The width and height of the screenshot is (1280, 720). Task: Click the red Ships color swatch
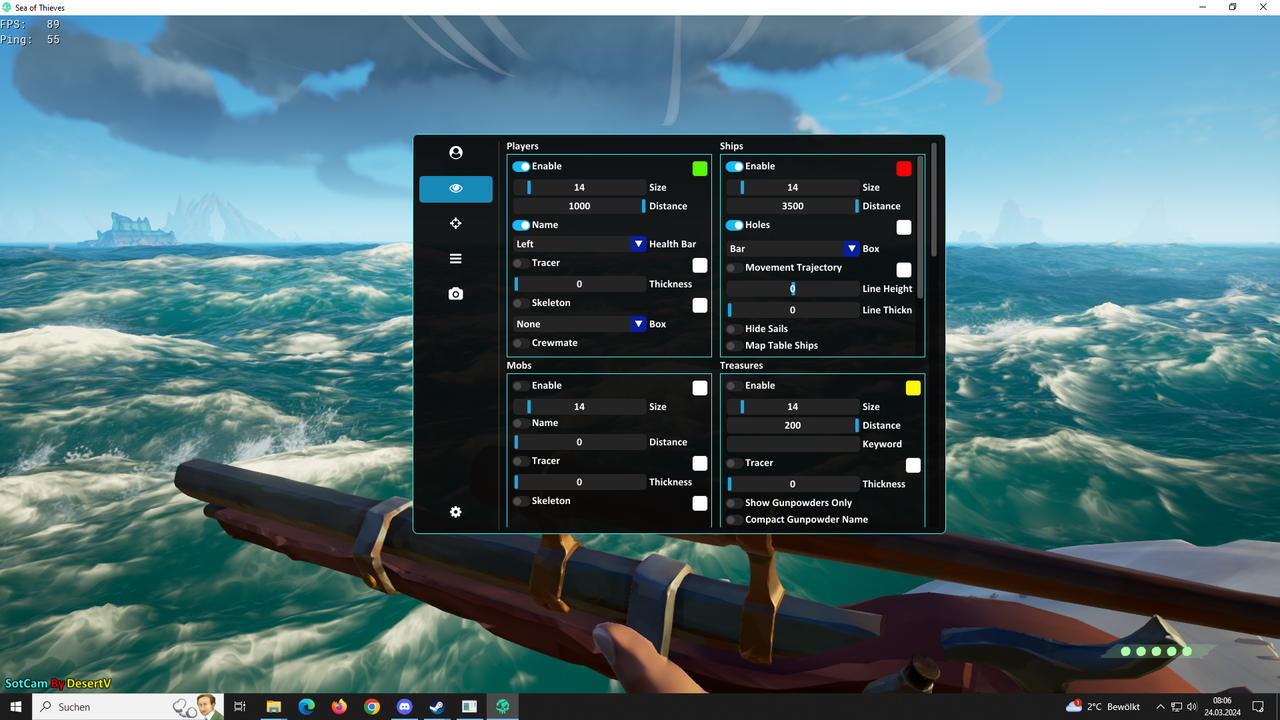(904, 169)
